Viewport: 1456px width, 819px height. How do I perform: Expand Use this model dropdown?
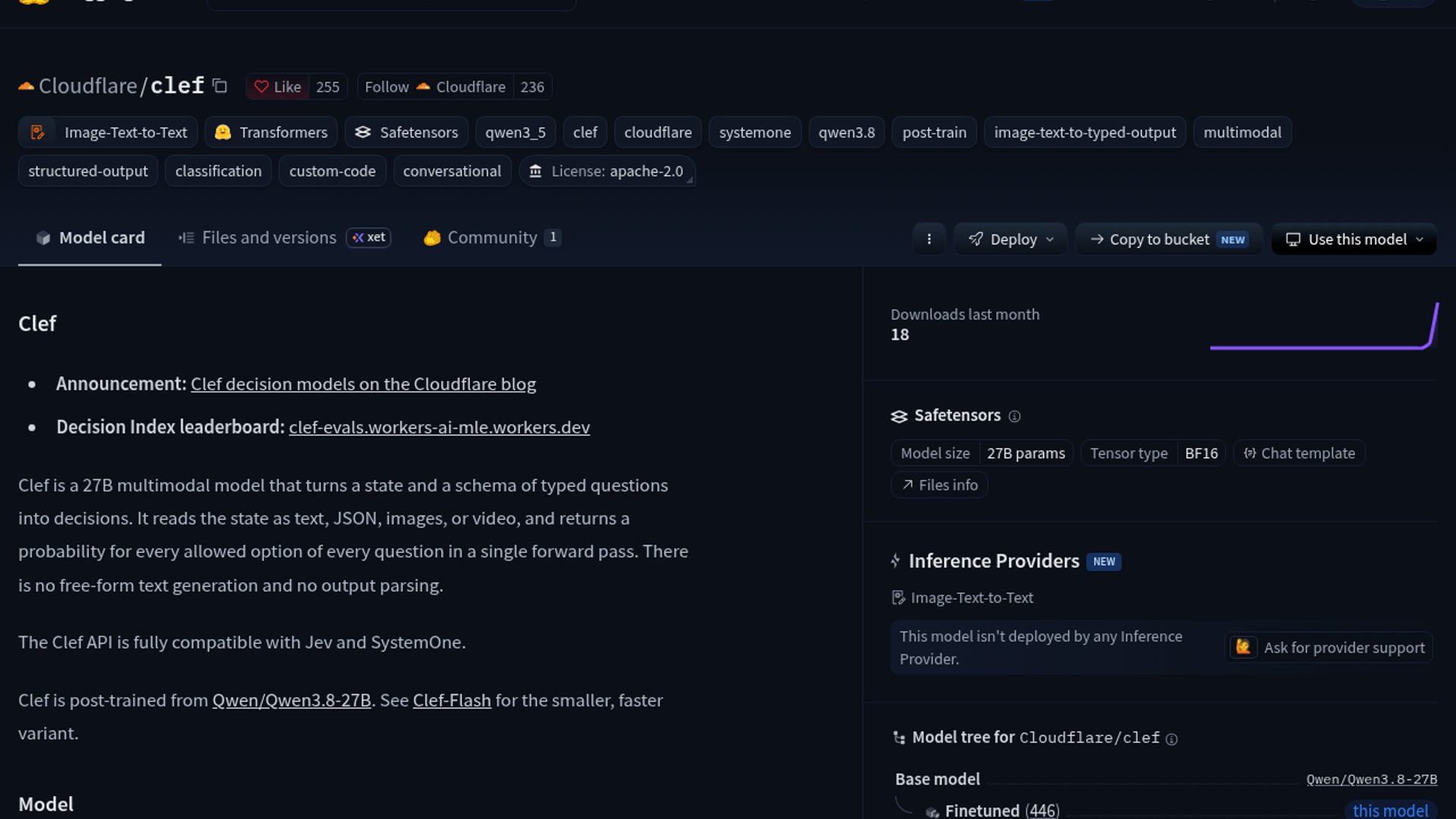click(x=1354, y=239)
